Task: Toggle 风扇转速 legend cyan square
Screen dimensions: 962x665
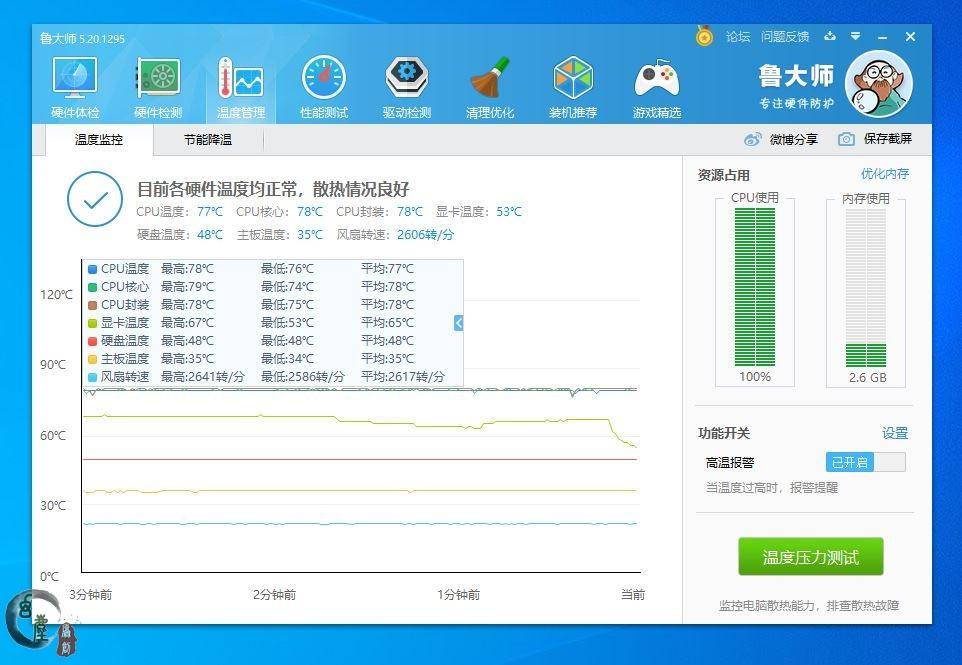Action: (93, 377)
